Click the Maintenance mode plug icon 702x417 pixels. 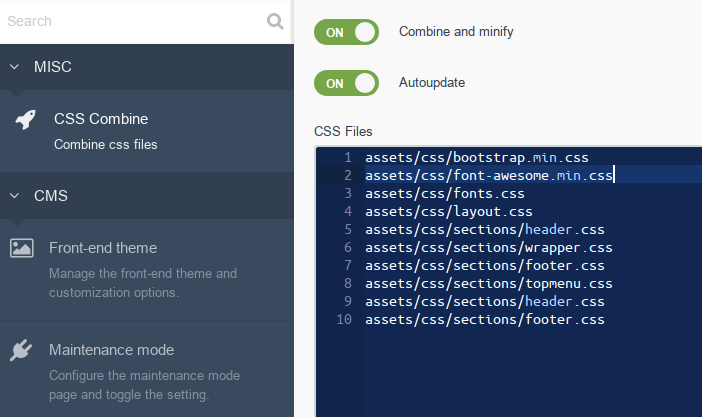point(22,350)
